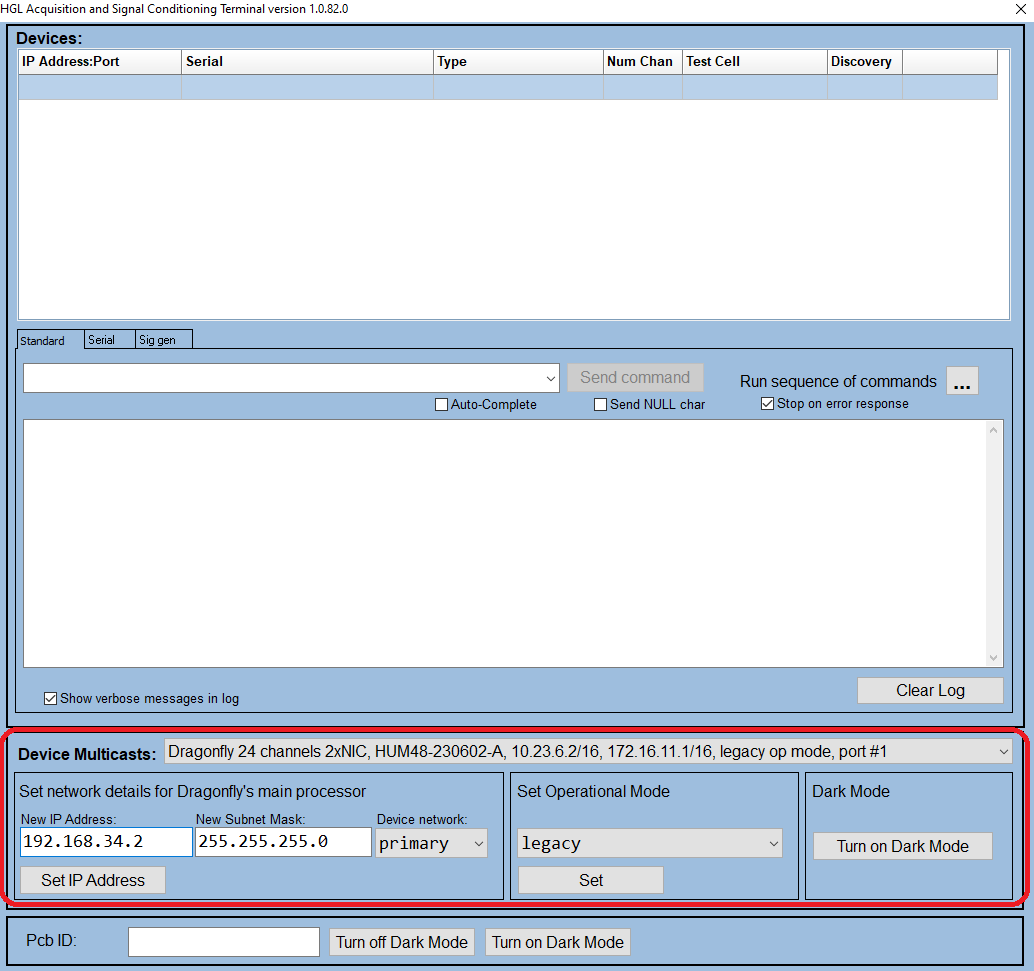This screenshot has height=971, width=1034.
Task: Click the log scrollbar down arrow
Action: pyautogui.click(x=993, y=658)
